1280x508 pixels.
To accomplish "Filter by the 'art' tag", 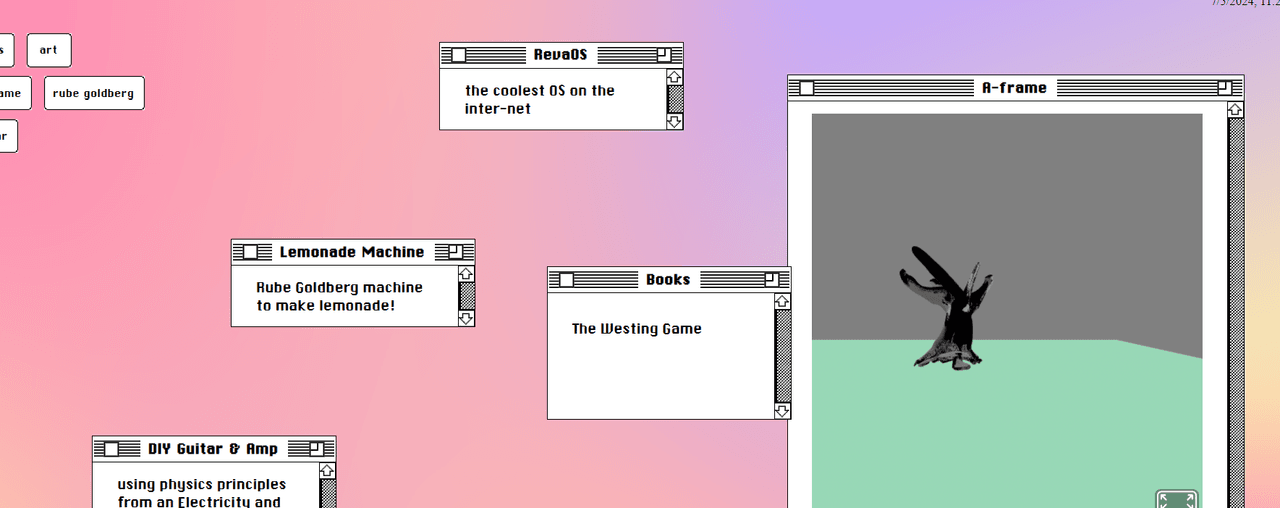I will 49,50.
